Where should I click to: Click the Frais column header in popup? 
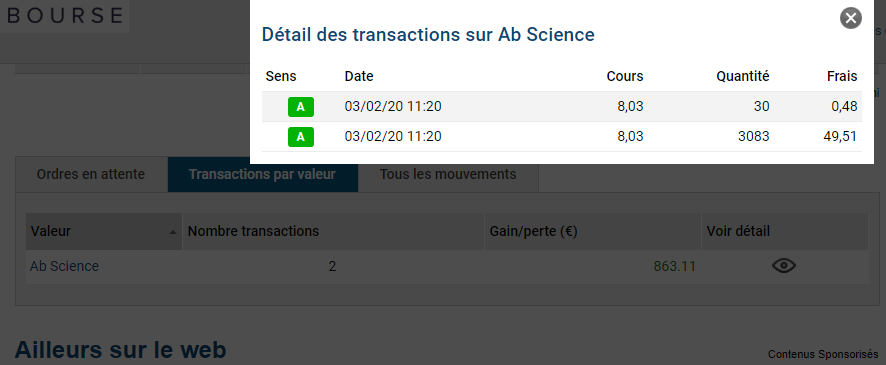tap(844, 76)
